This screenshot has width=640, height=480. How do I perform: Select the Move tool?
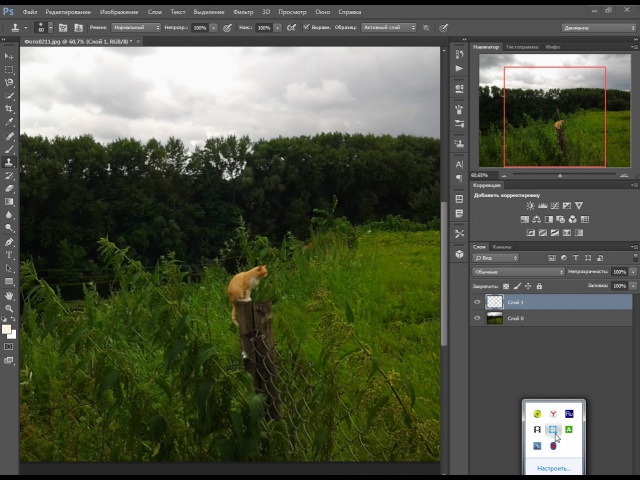coord(9,57)
